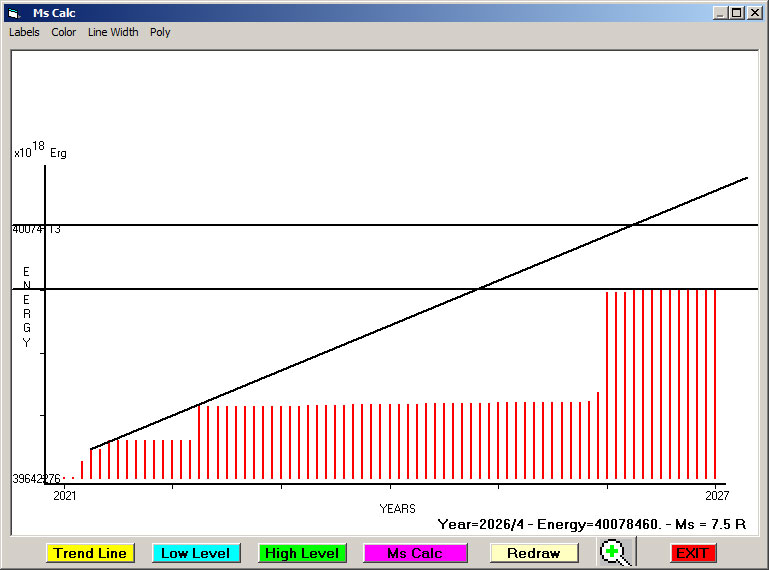The image size is (769, 570).
Task: Click the 39642276 energy axis value
Action: pos(36,479)
